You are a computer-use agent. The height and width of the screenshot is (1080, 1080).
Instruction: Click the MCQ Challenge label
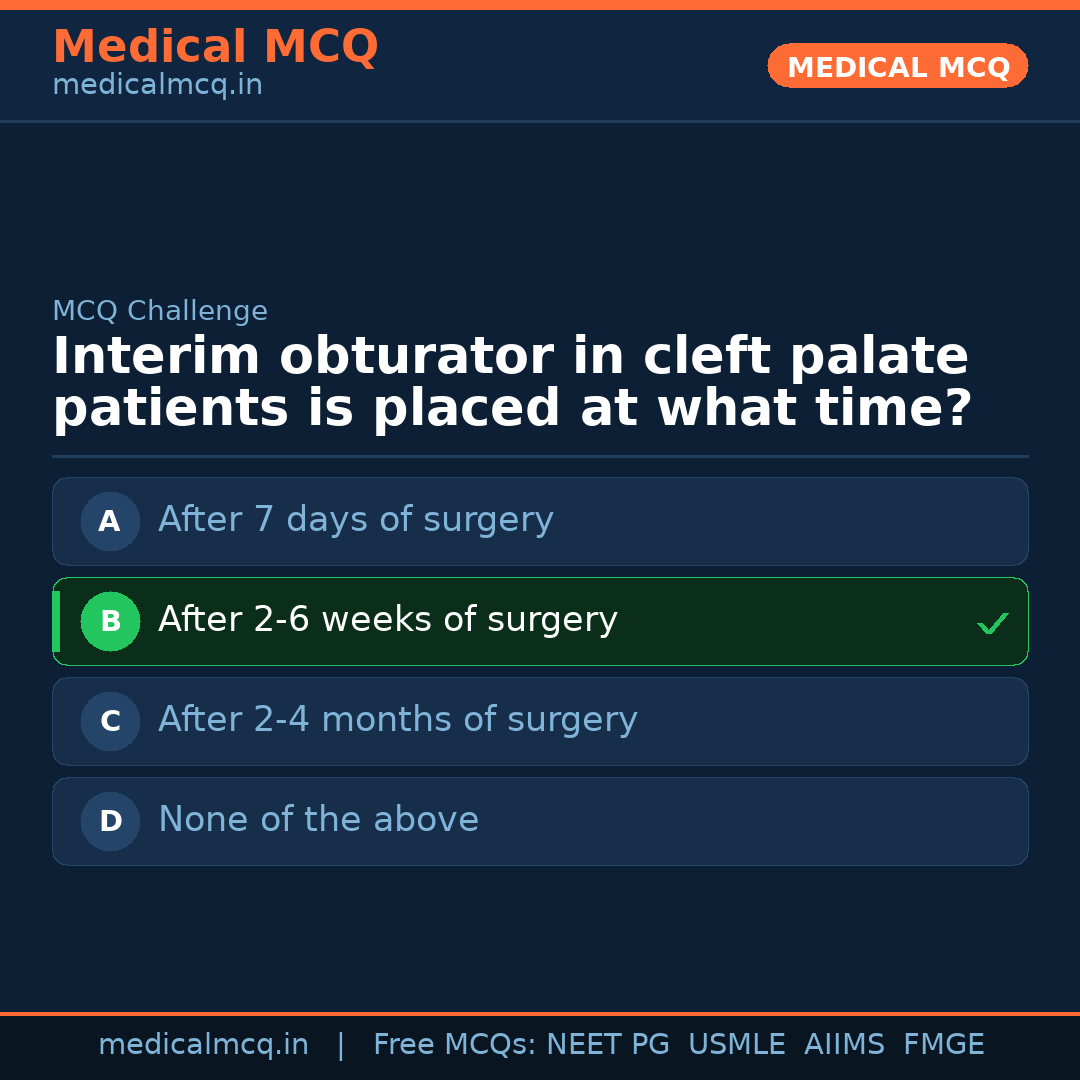coord(160,312)
